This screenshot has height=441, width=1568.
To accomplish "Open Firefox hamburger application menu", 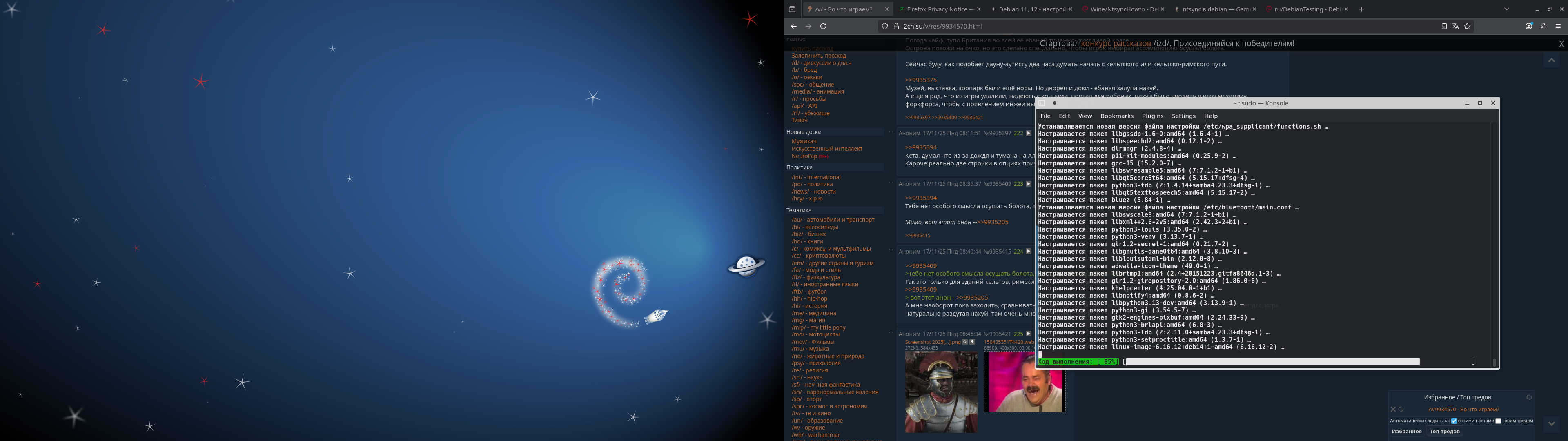I will [x=1558, y=26].
